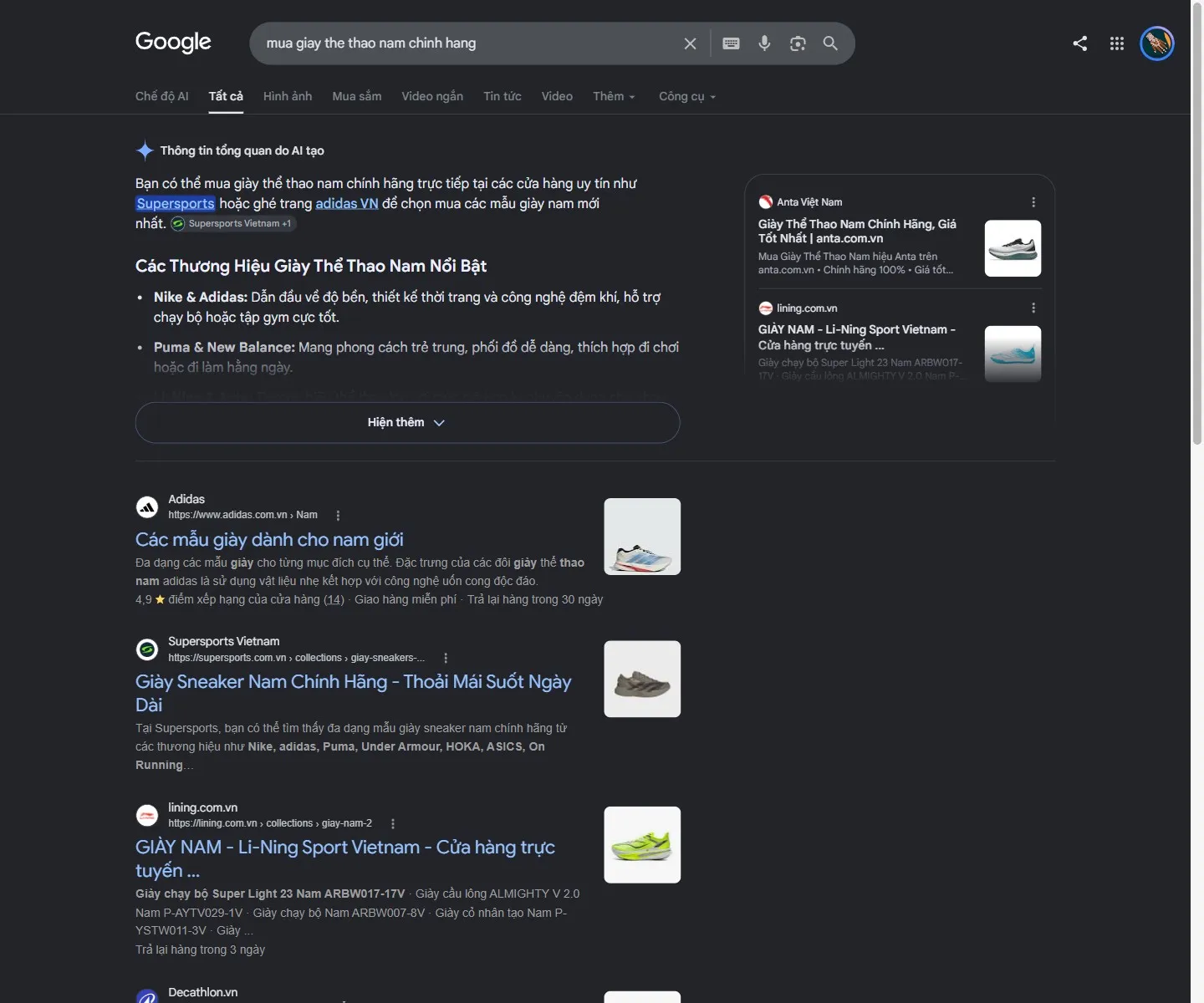Viewport: 1204px width, 1003px height.
Task: Open more options for lining.com.vn result
Action: click(393, 824)
